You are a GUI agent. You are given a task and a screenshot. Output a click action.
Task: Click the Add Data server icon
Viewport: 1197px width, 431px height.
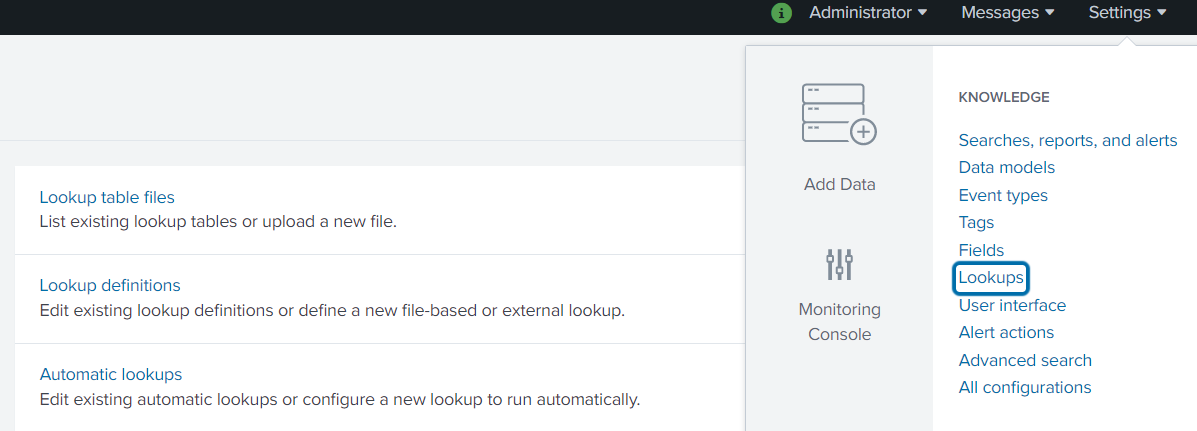[x=838, y=114]
